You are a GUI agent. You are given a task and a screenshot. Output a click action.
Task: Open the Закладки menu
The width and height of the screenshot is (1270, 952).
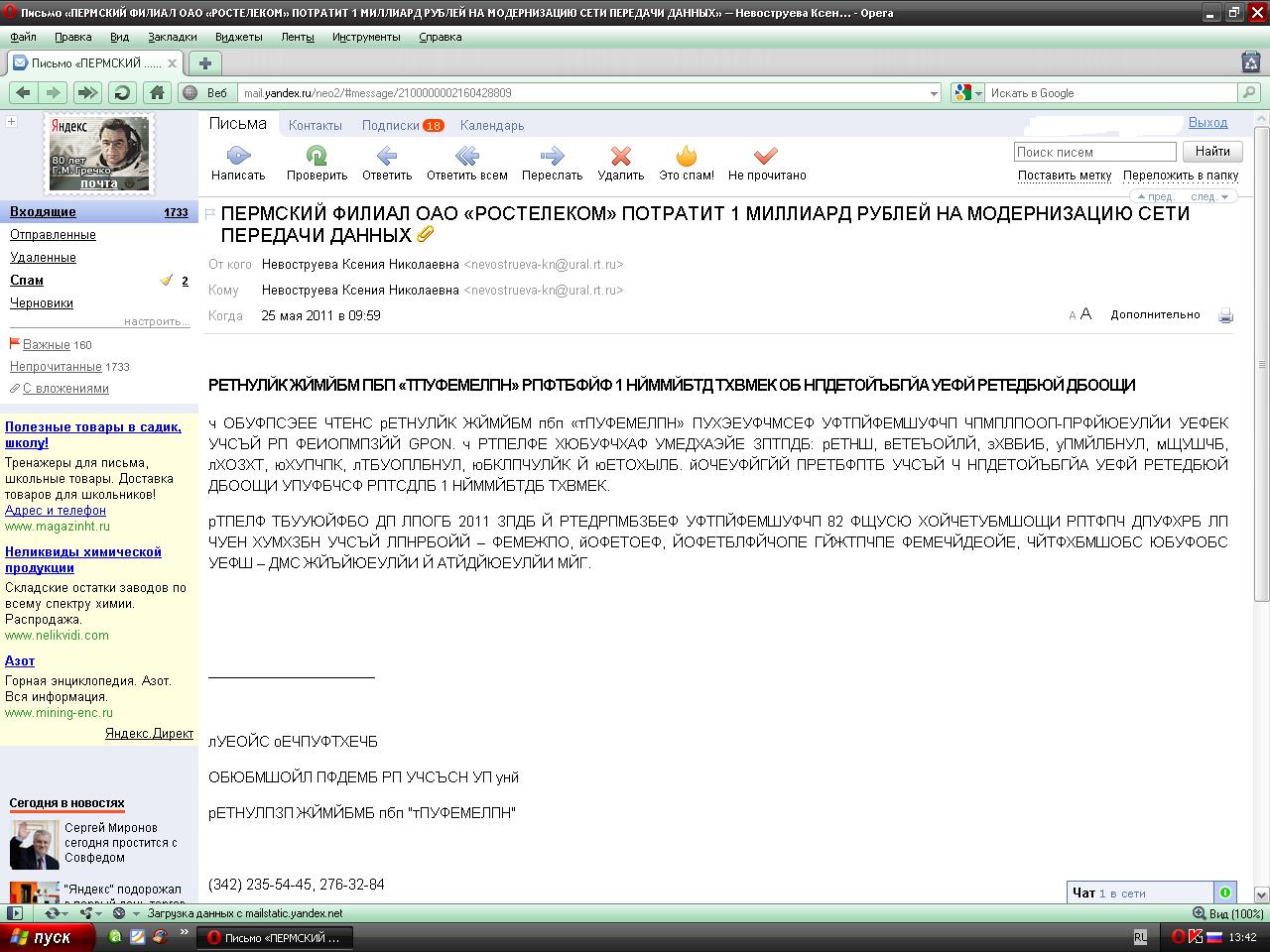pos(172,37)
